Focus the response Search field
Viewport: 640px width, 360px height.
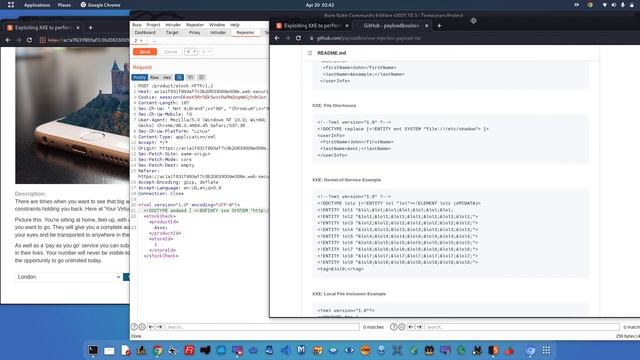522,327
